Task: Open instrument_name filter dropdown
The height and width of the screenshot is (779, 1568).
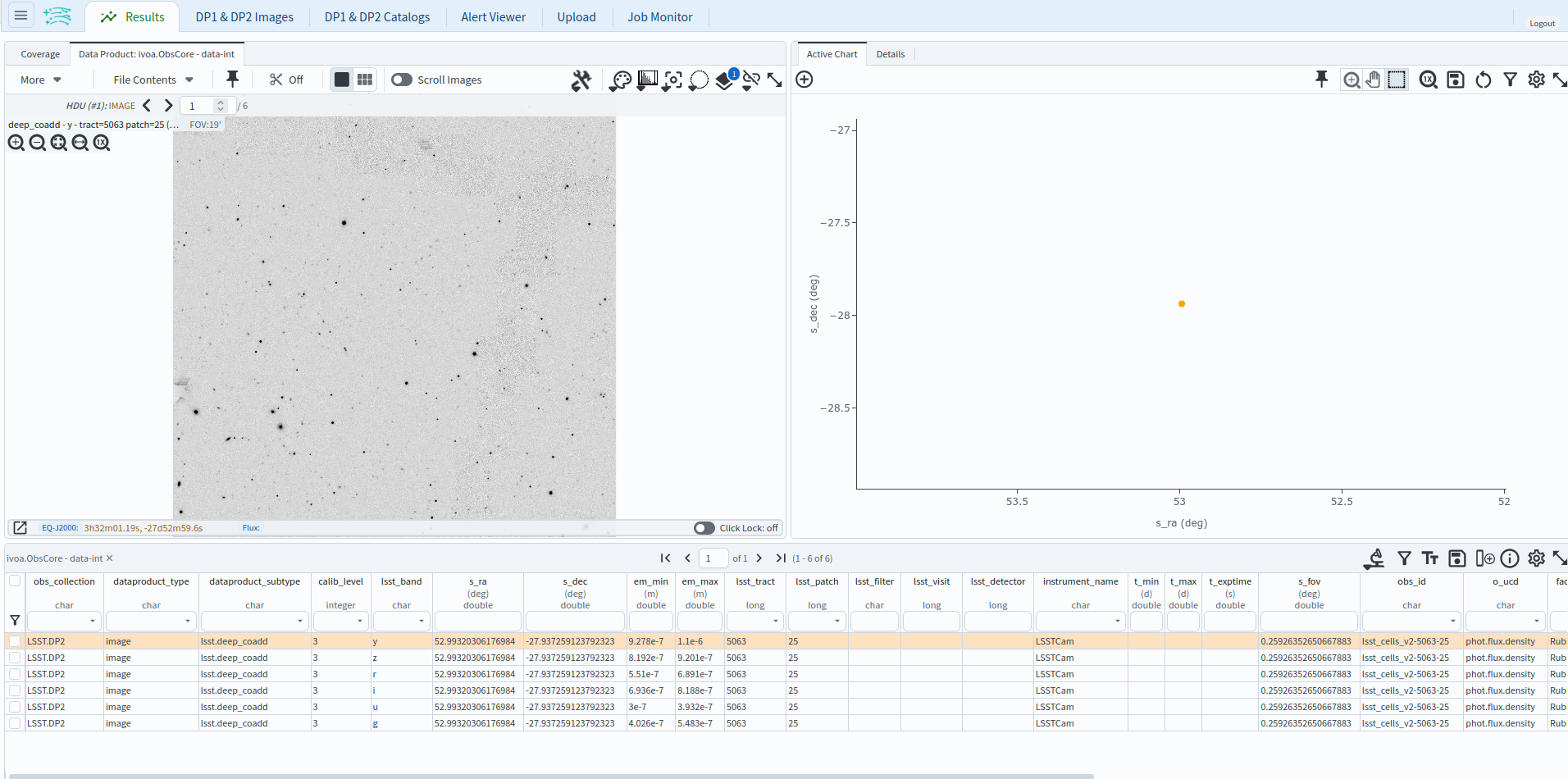Action: tap(1118, 621)
